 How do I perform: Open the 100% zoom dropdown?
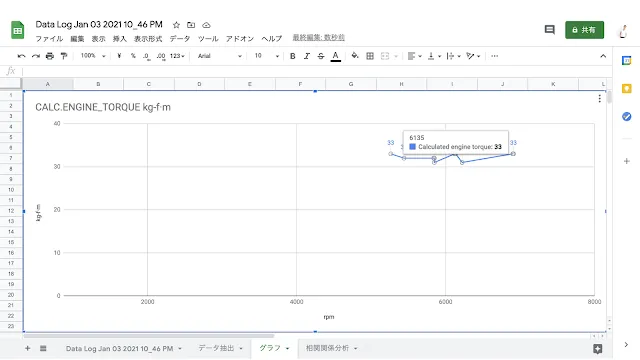[93, 56]
